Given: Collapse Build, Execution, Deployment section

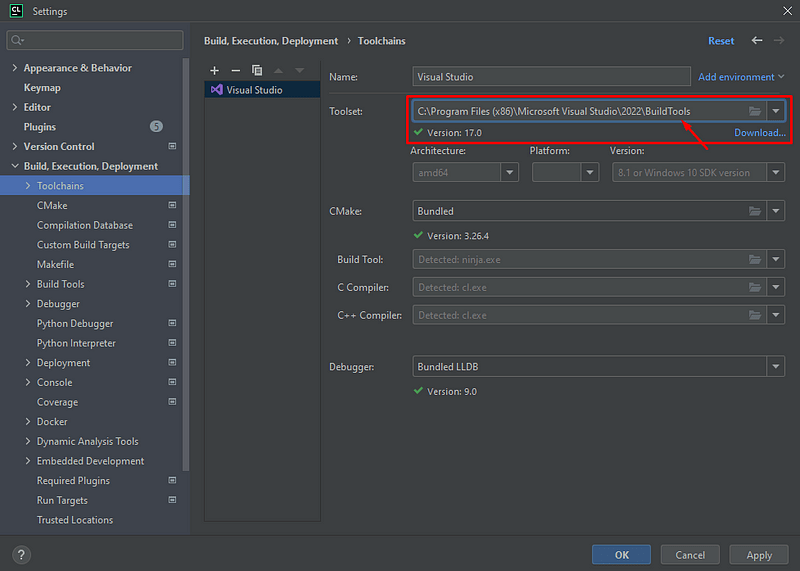Looking at the screenshot, I should coord(15,166).
